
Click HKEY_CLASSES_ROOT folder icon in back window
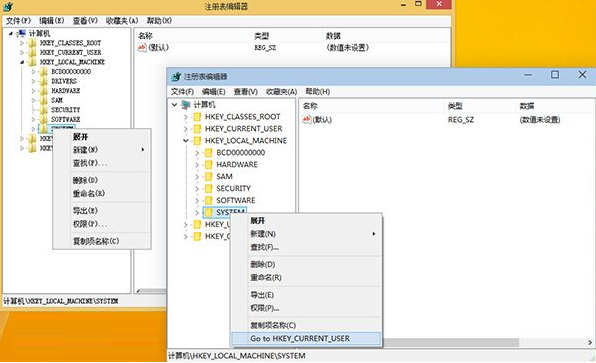click(x=33, y=43)
